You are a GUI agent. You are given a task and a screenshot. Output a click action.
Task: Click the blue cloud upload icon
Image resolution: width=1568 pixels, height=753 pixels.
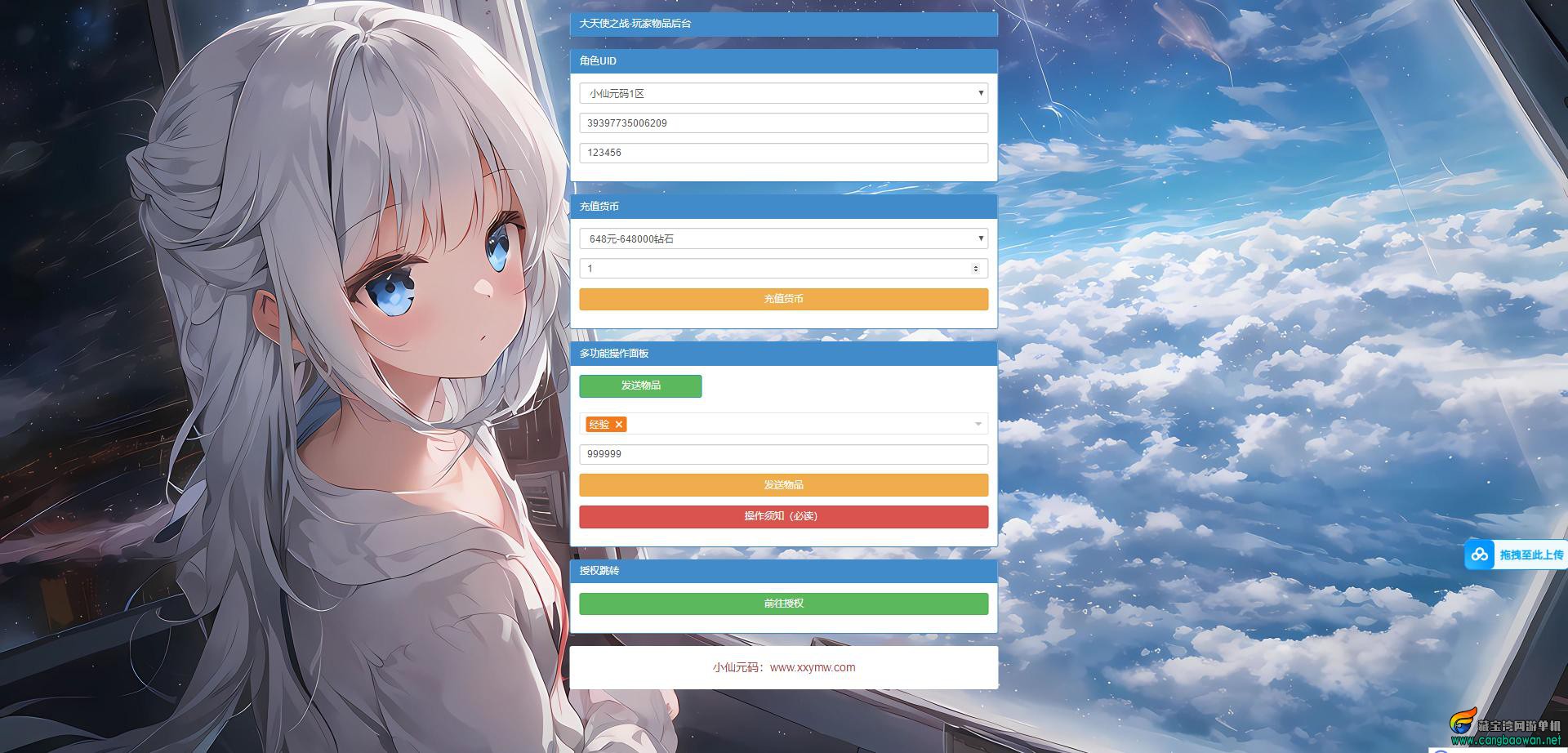pyautogui.click(x=1480, y=555)
